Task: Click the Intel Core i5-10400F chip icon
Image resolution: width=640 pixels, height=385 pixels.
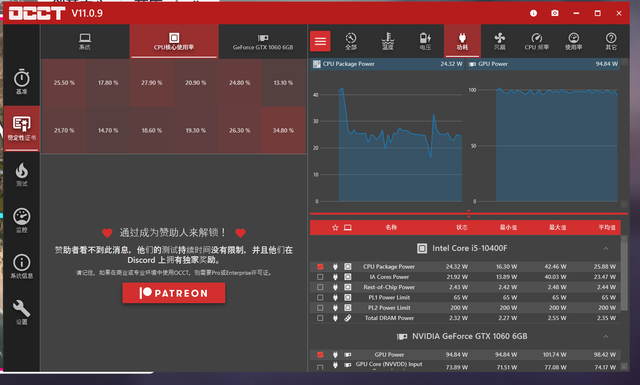Action: click(422, 248)
